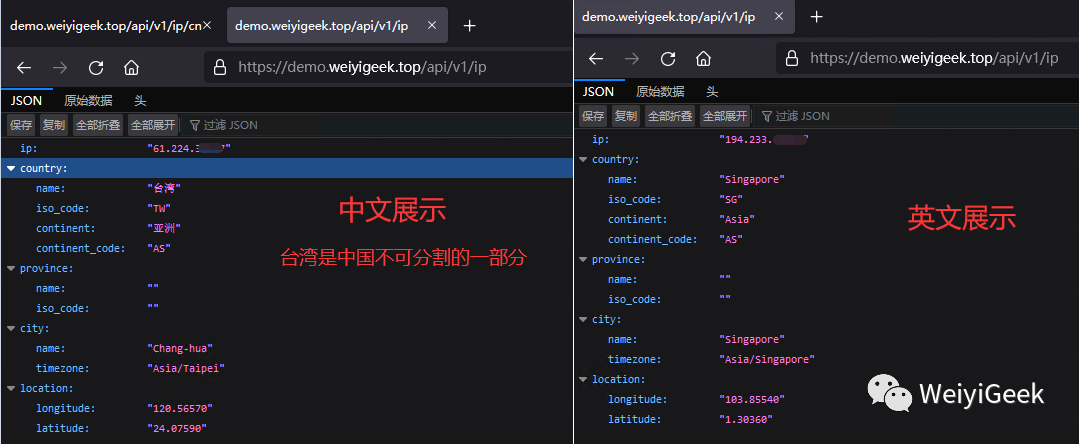Screen dimensions: 1079x444
Task: Close the left window's api/v1/ip/cn tab
Action: (207, 26)
